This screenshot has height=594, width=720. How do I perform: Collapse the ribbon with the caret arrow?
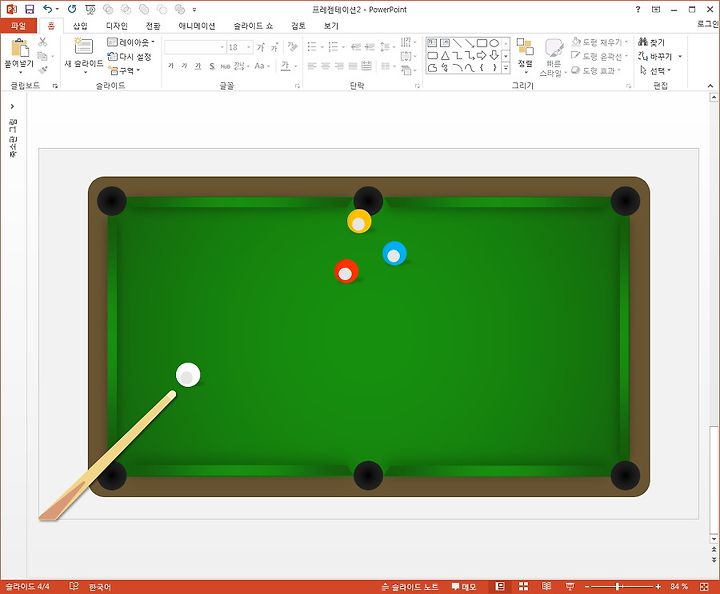click(x=710, y=85)
